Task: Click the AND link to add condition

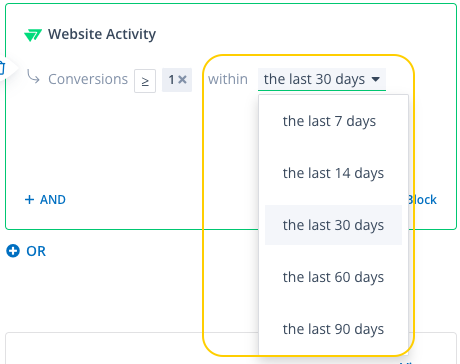Action: point(53,200)
